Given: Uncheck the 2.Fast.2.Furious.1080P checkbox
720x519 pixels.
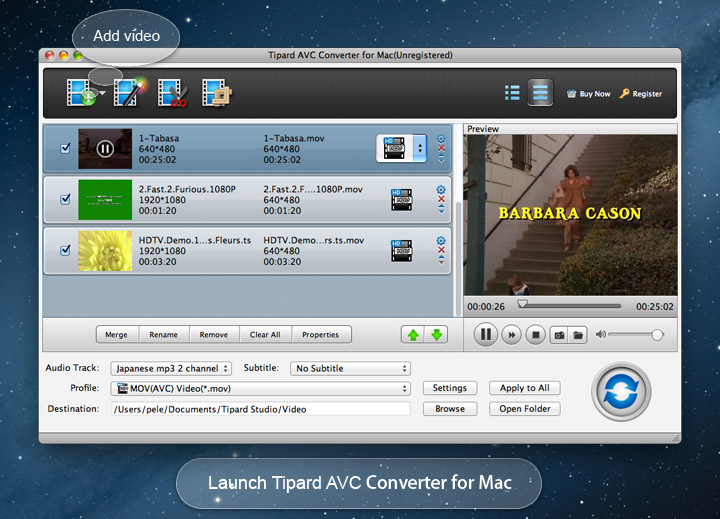Looking at the screenshot, I should [x=65, y=199].
